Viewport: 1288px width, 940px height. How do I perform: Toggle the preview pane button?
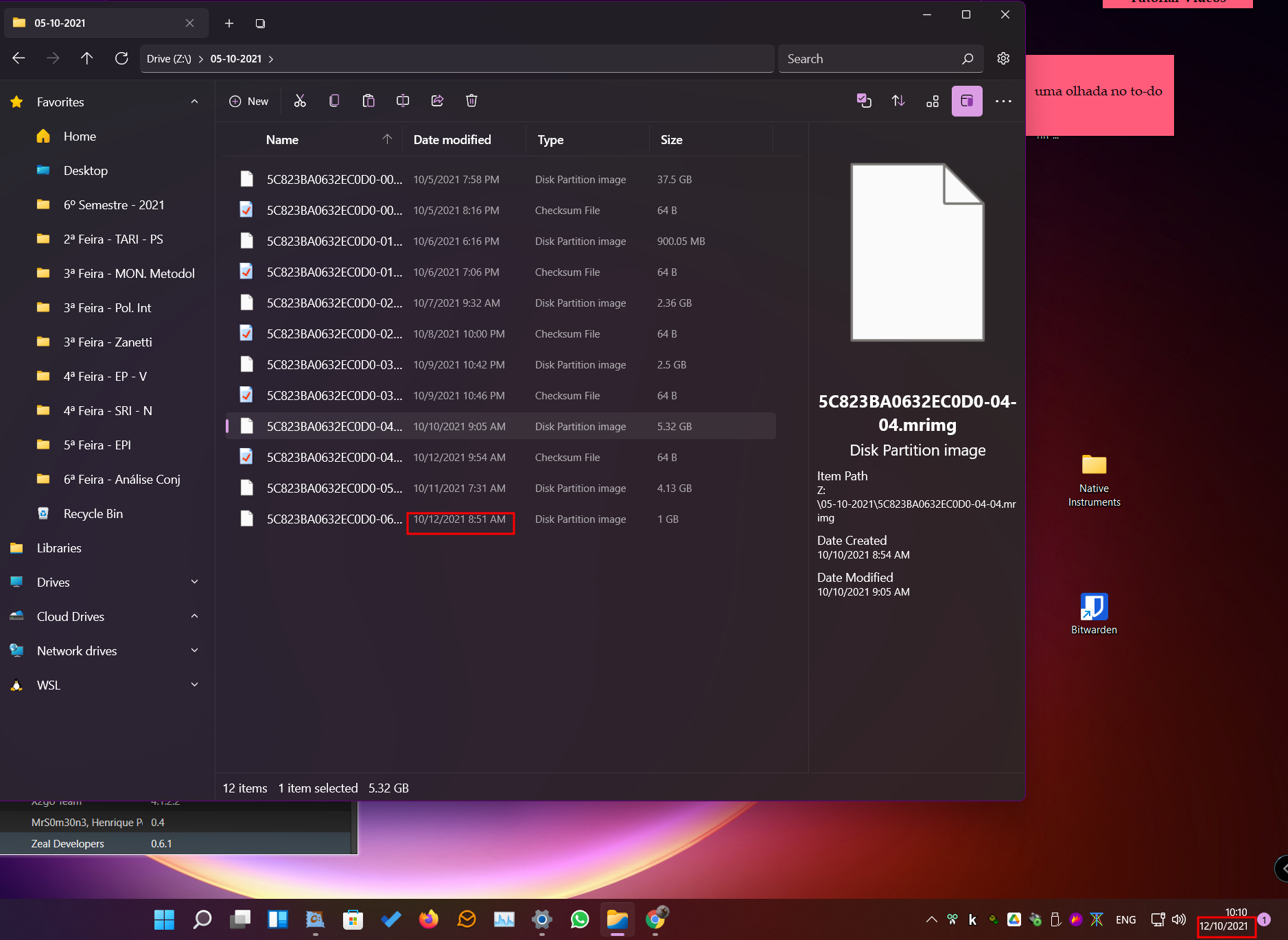coord(967,101)
